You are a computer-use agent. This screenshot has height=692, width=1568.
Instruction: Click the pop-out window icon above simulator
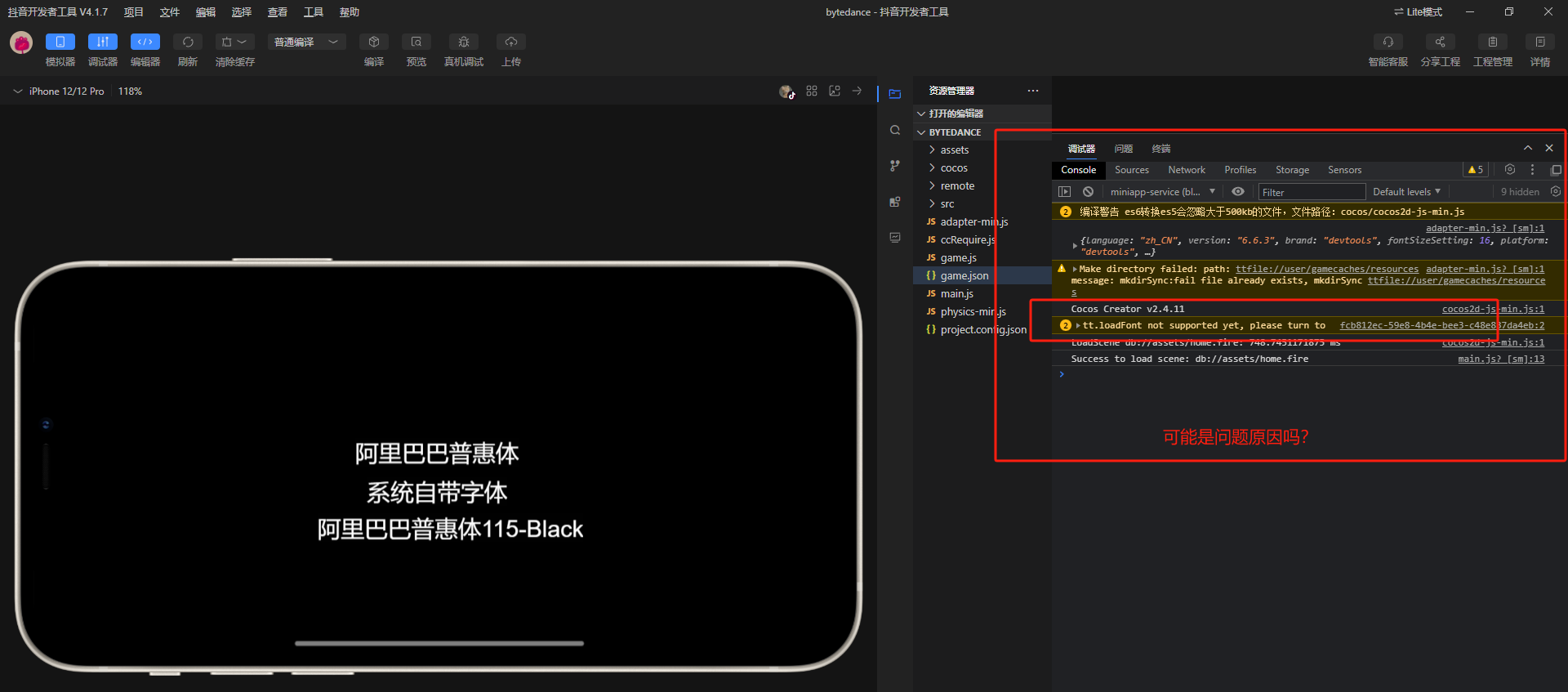(x=835, y=91)
